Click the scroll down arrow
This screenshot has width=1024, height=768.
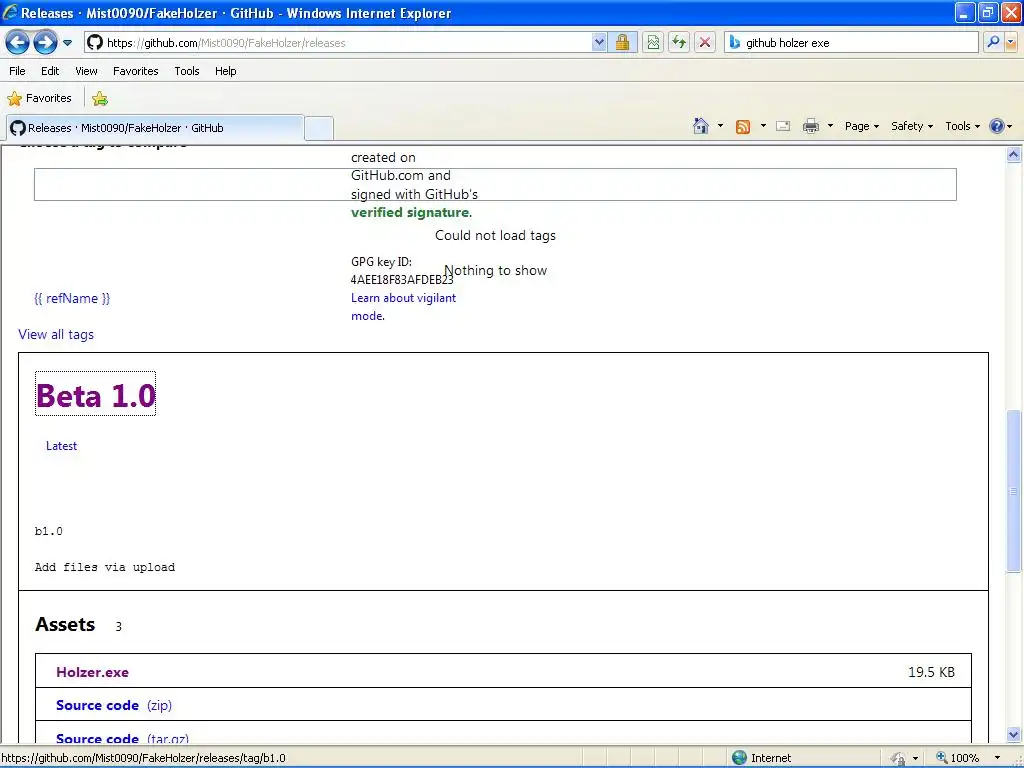pyautogui.click(x=1014, y=735)
